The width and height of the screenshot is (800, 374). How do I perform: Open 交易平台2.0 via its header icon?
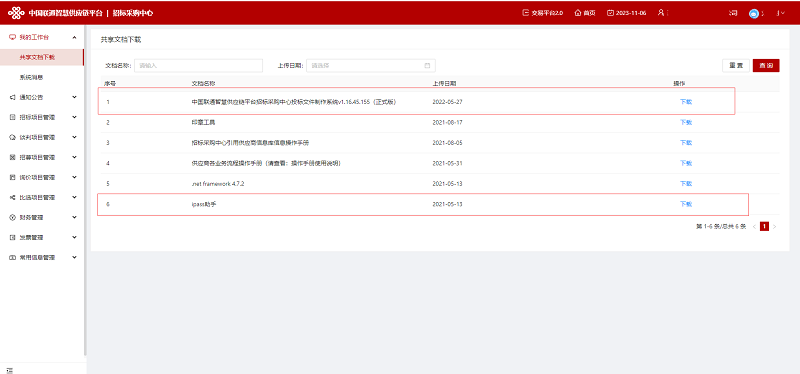tap(526, 13)
